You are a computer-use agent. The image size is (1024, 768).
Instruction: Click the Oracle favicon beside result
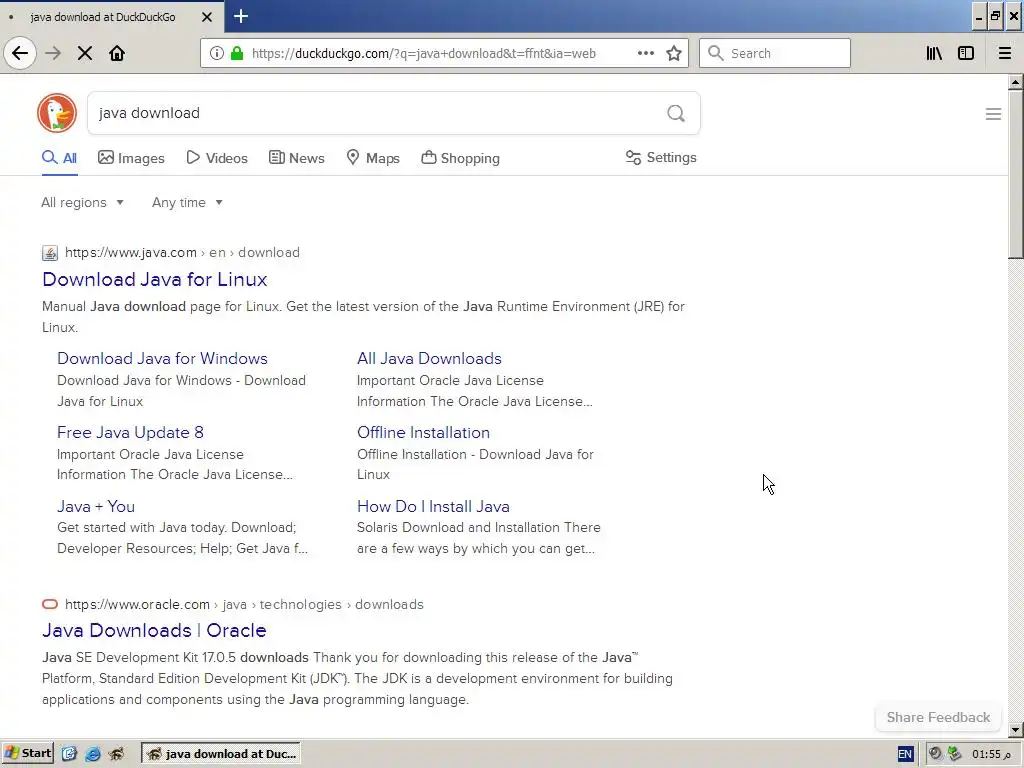(50, 604)
